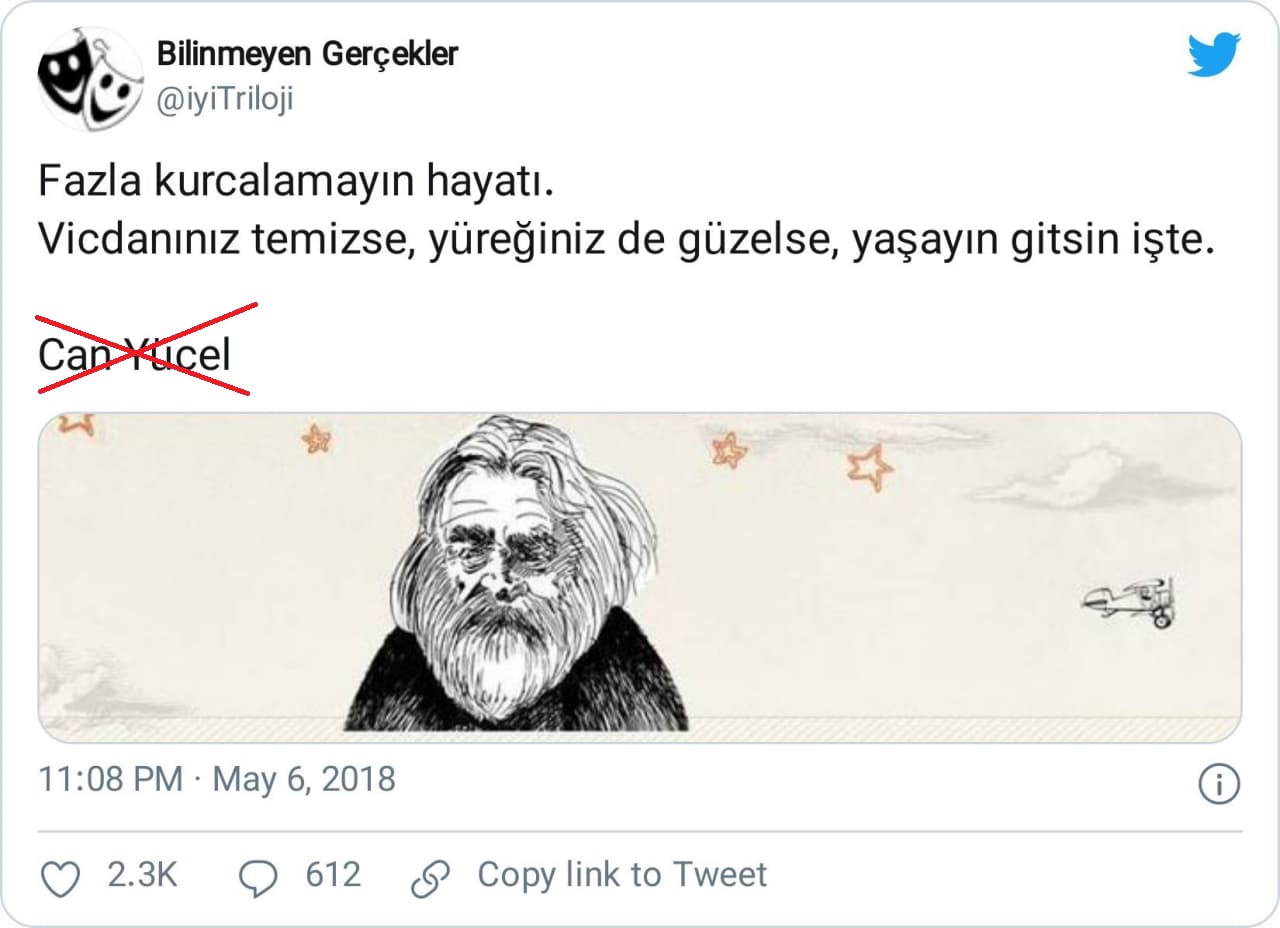Click the line starting with "Vicdanınız temizse"
Viewport: 1280px width, 928px height.
tap(625, 241)
